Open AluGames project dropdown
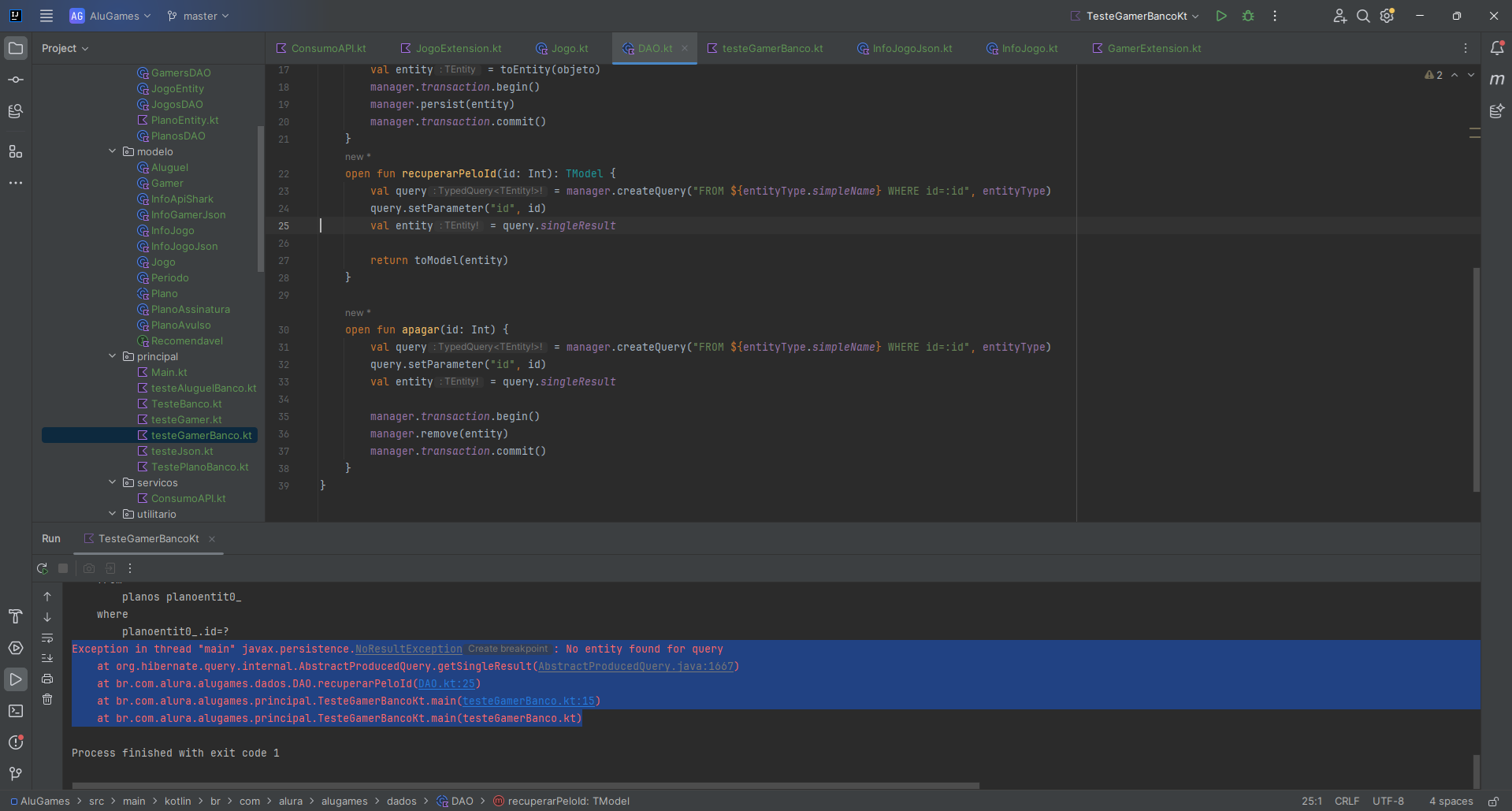This screenshot has height=811, width=1512. pyautogui.click(x=110, y=16)
